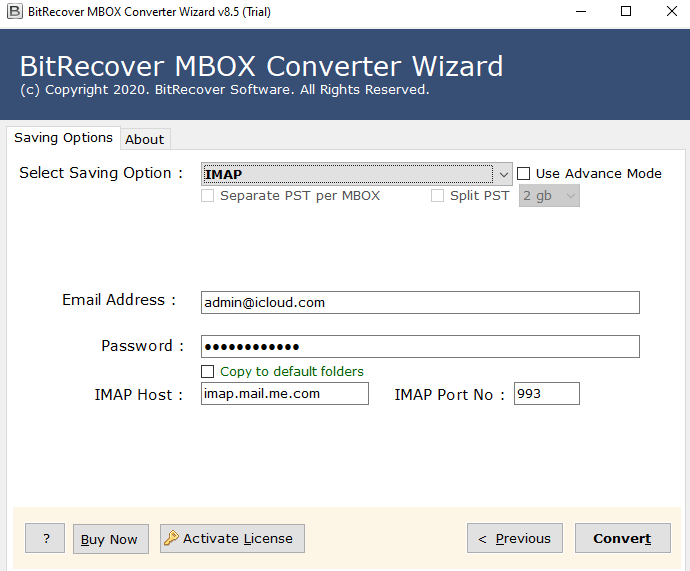Select the Saving Options tab

click(63, 138)
